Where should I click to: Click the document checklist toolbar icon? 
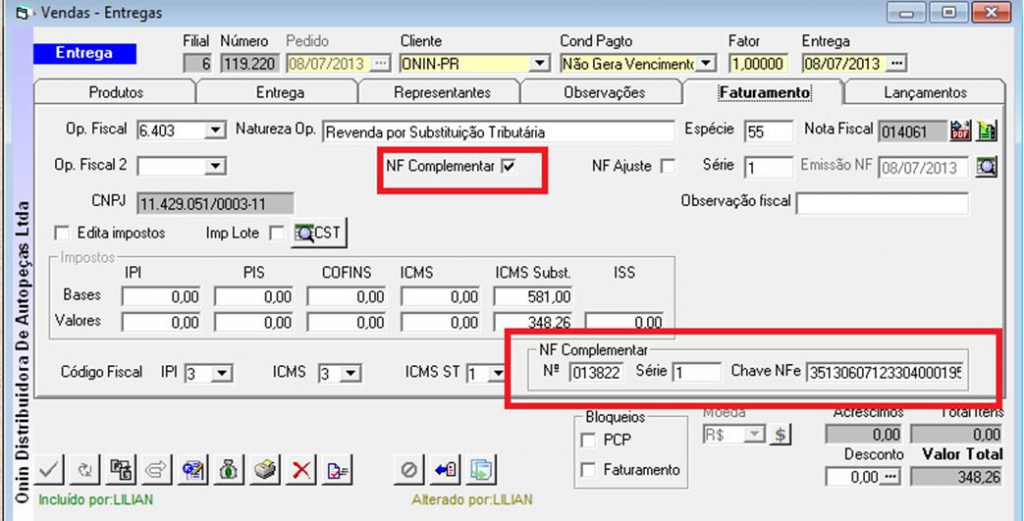click(x=338, y=469)
